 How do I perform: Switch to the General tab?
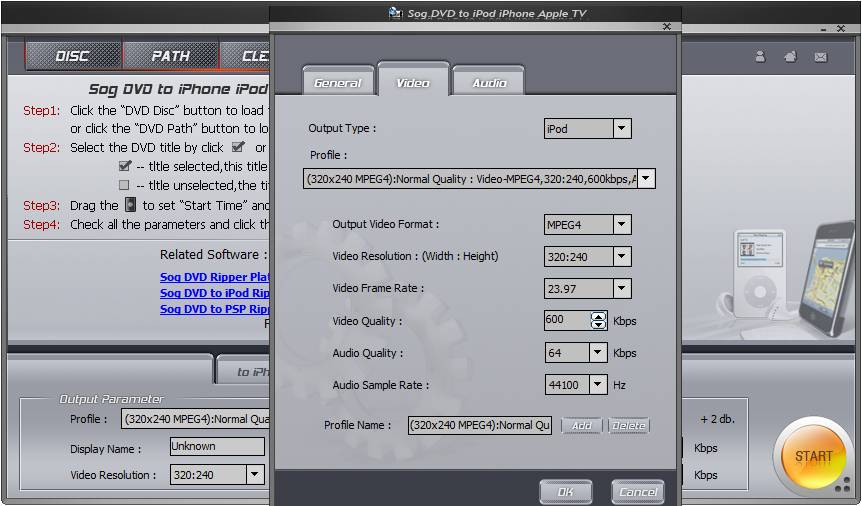click(338, 83)
